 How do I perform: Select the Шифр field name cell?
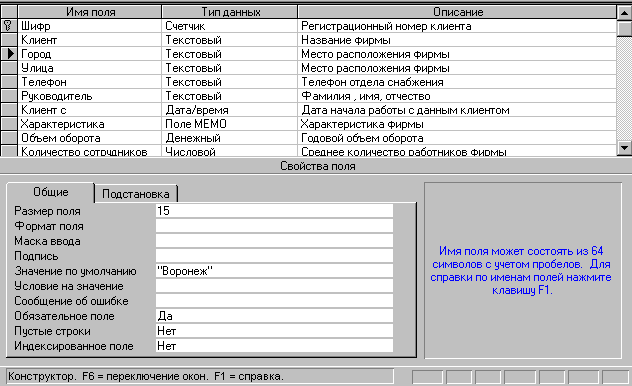coord(90,26)
